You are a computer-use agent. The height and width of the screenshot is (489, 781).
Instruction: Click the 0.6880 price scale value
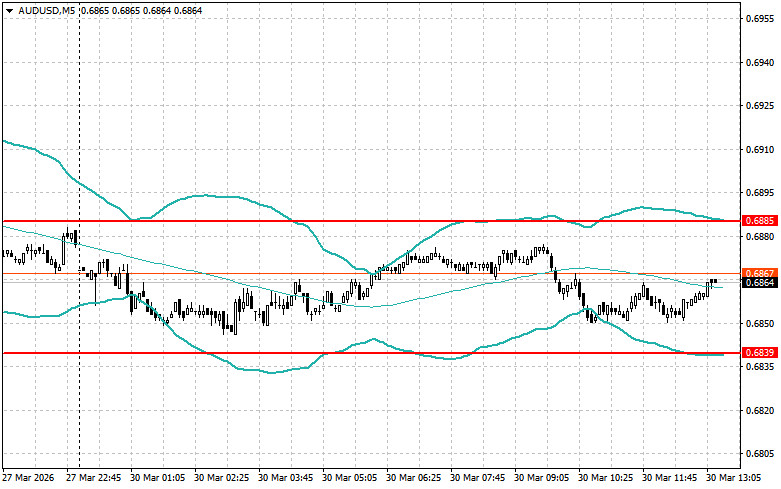pos(761,237)
